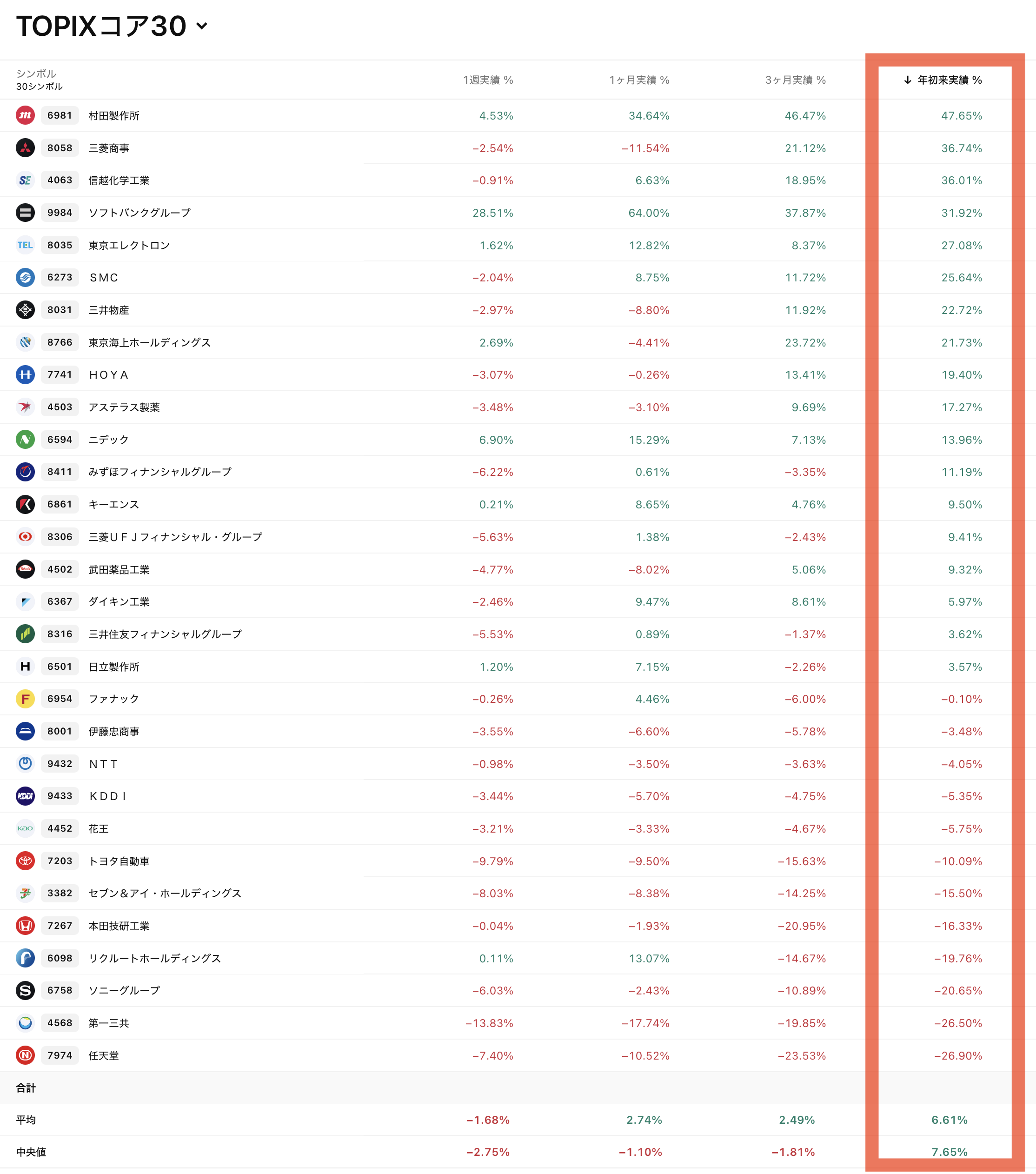Click the Tokyo Electron TEL logo icon
Viewport: 1036px width, 1174px height.
click(25, 245)
